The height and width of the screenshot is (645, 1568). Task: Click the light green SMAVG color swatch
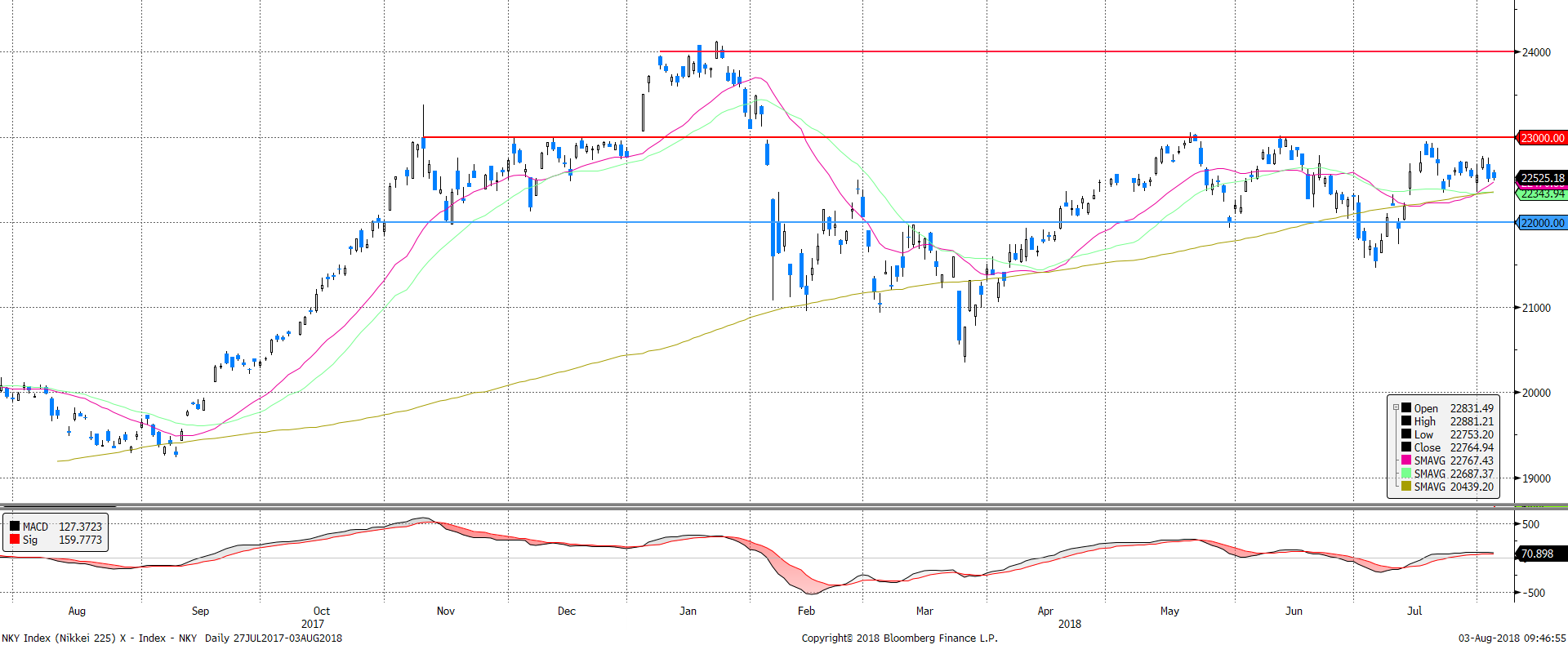pyautogui.click(x=1406, y=474)
